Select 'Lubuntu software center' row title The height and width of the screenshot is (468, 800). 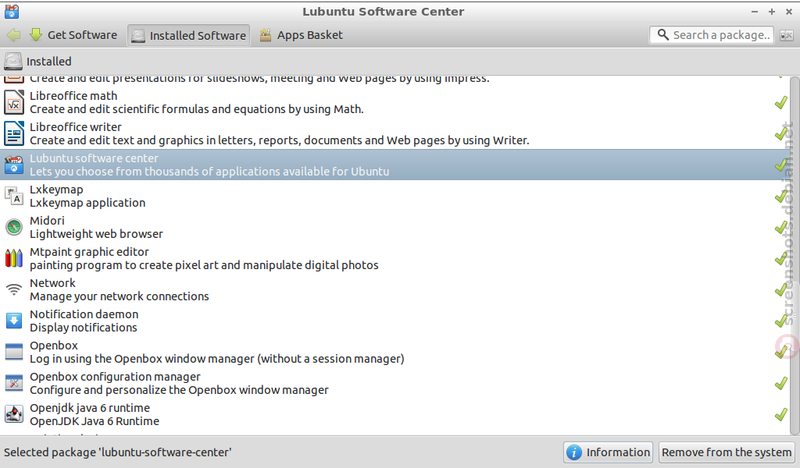[94, 158]
